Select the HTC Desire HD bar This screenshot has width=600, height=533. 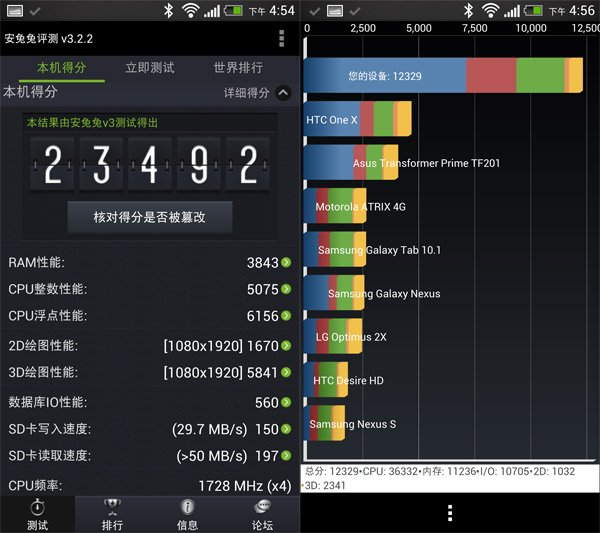pos(326,380)
